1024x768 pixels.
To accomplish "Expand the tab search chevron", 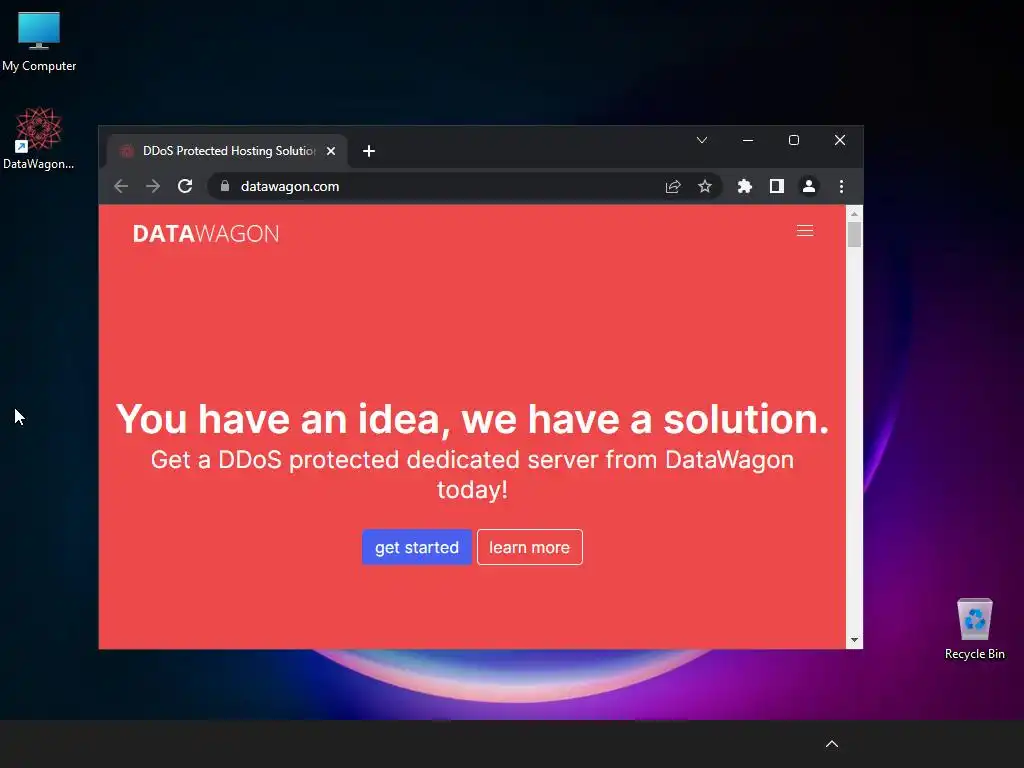I will (702, 140).
